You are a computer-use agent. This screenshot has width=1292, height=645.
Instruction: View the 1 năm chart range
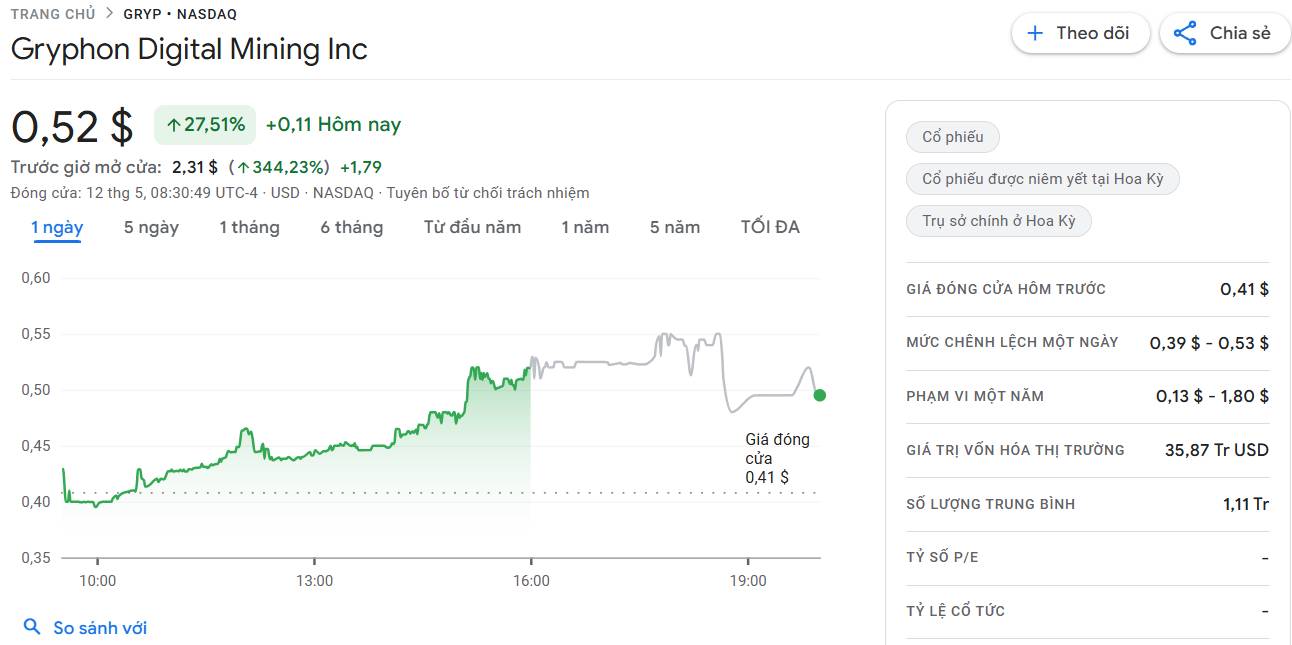585,227
